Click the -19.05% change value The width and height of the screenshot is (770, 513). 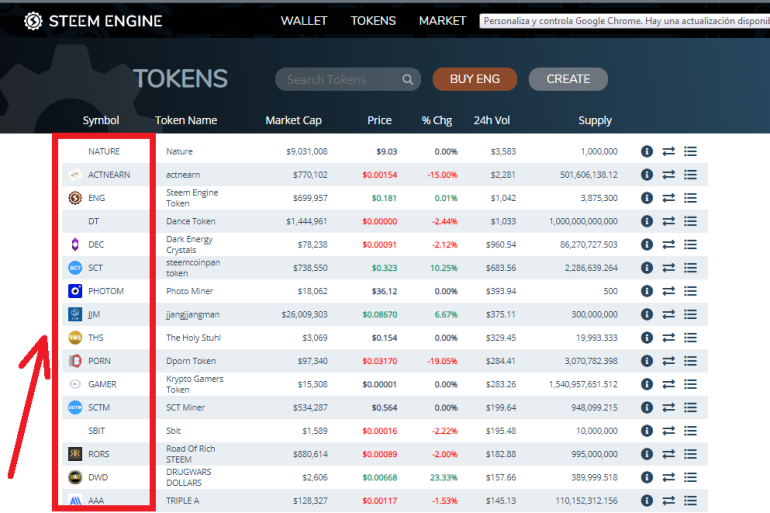442,361
